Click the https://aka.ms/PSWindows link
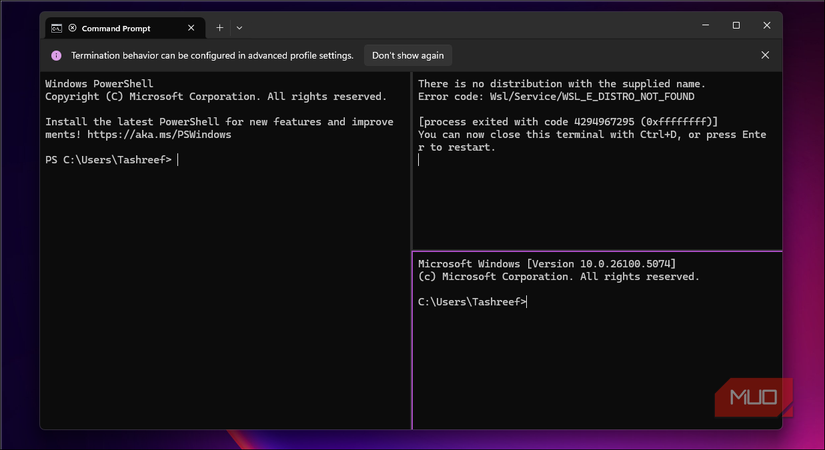The height and width of the screenshot is (450, 825). [159, 135]
